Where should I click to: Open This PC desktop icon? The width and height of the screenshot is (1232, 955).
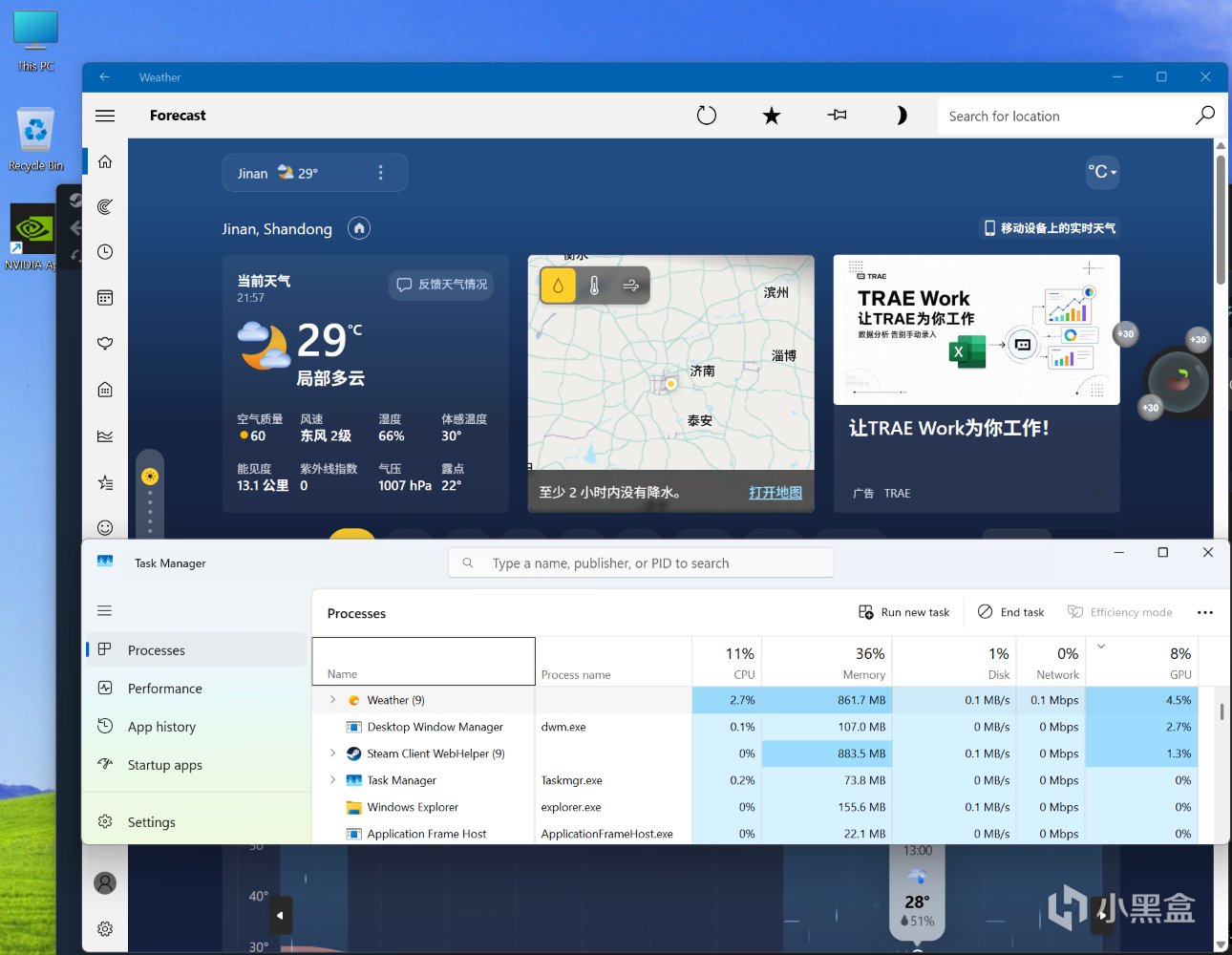click(x=35, y=42)
